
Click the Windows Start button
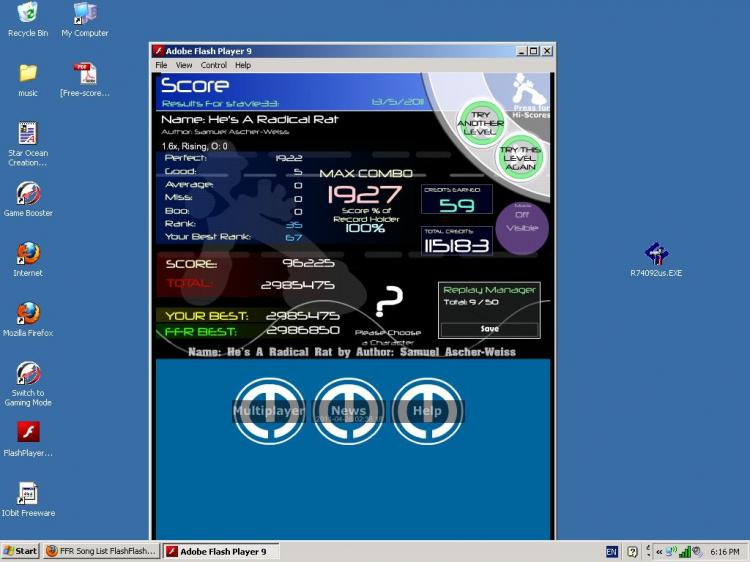click(x=21, y=551)
